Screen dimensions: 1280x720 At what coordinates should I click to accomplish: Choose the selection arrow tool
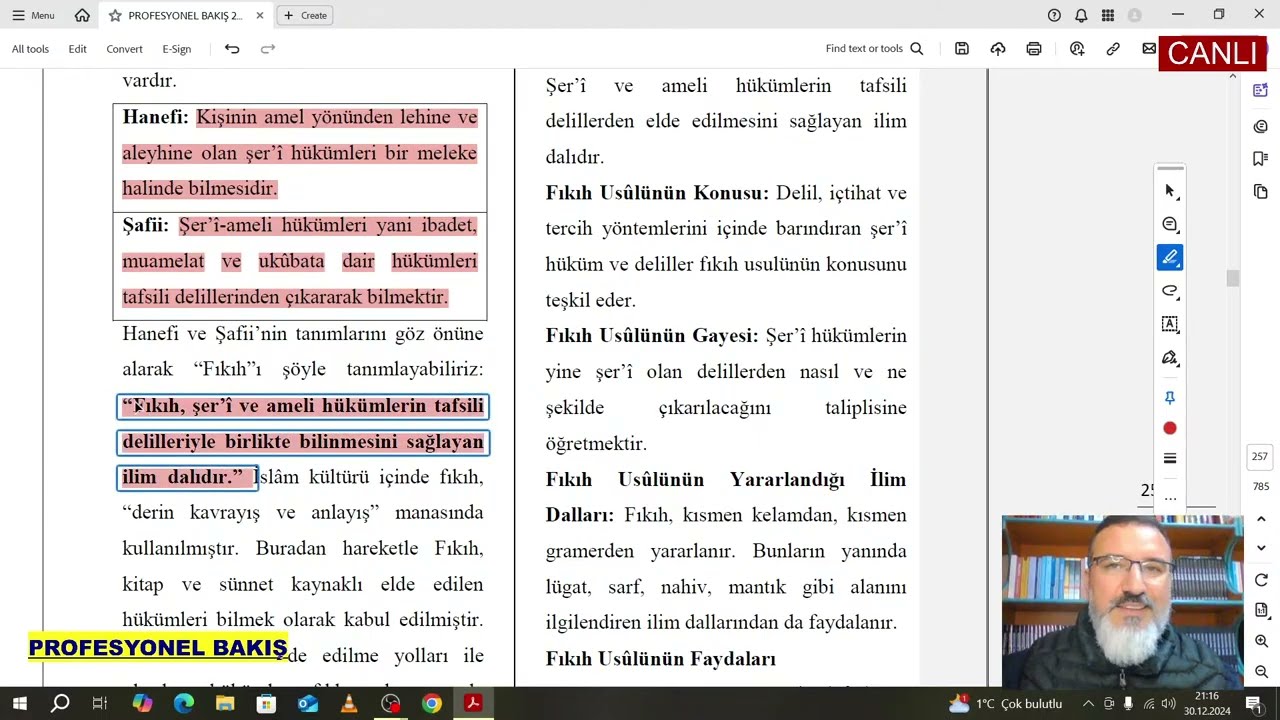(x=1170, y=191)
